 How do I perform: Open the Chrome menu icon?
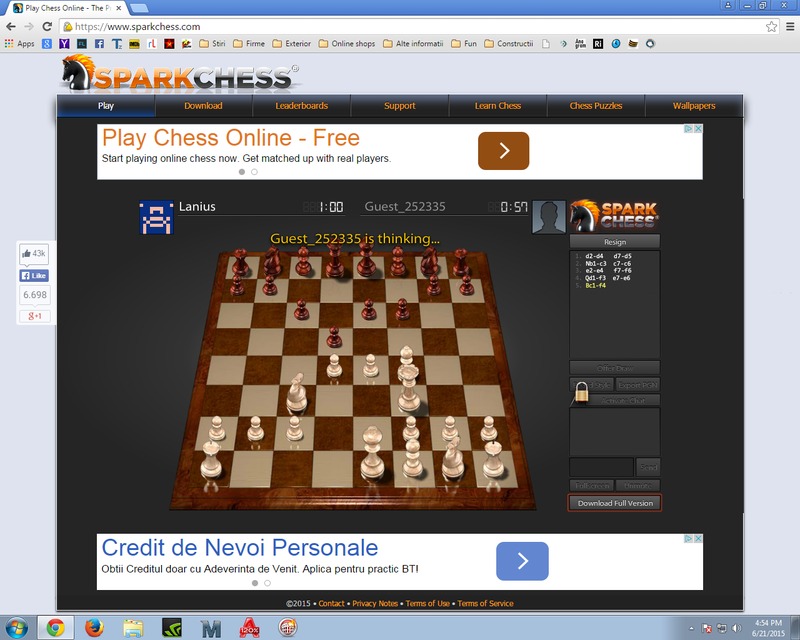click(x=790, y=27)
